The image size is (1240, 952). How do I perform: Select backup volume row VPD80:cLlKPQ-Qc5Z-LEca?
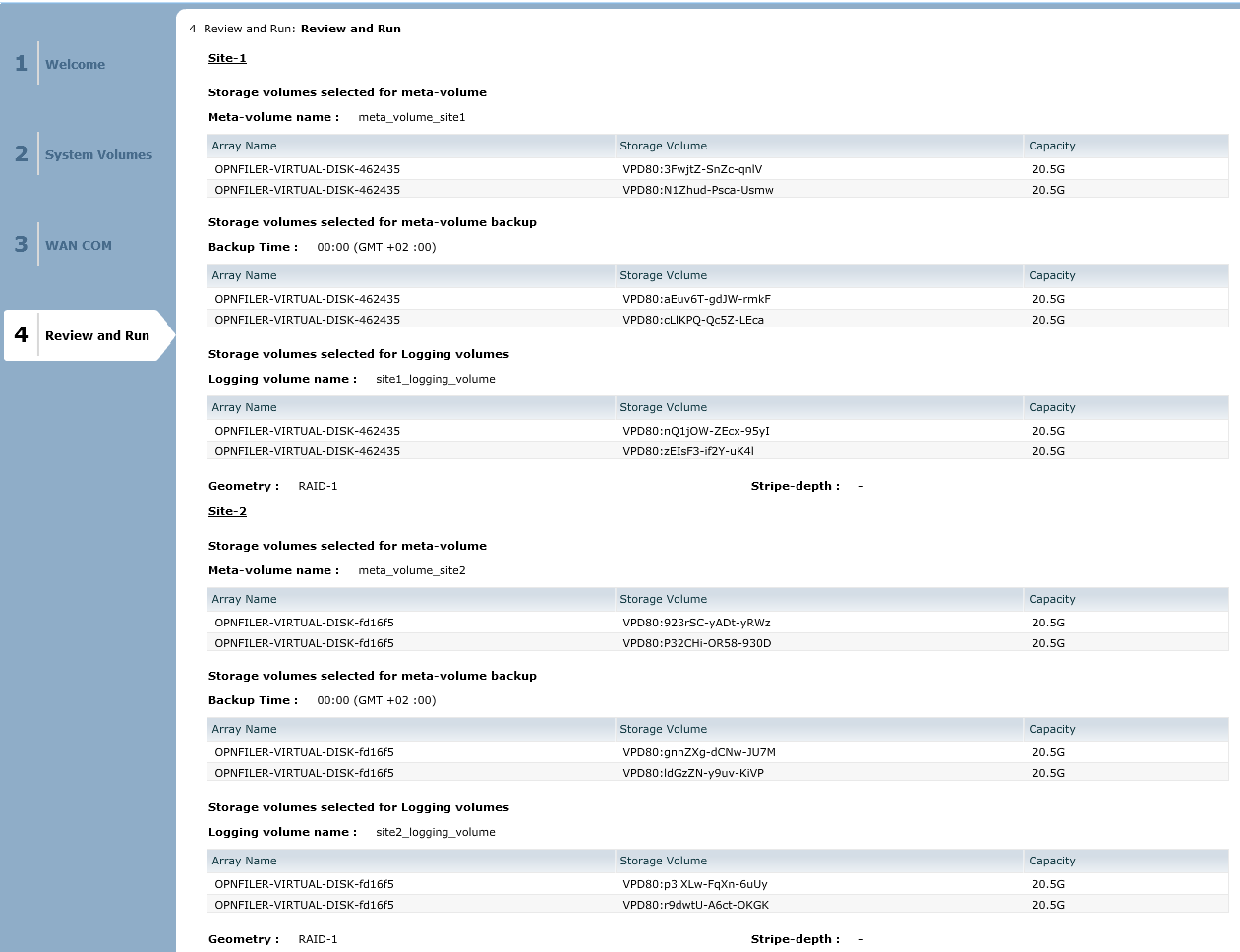pyautogui.click(x=692, y=320)
